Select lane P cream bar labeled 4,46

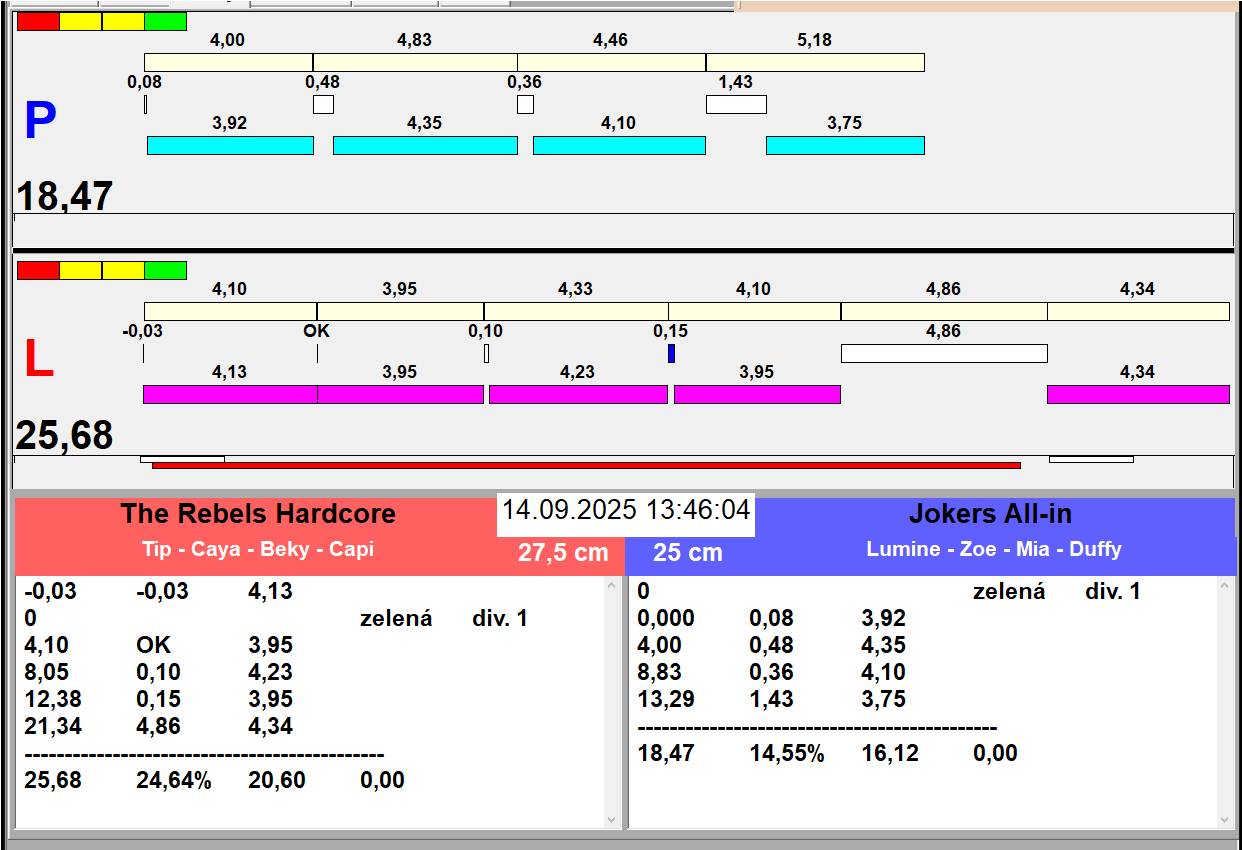coord(612,62)
